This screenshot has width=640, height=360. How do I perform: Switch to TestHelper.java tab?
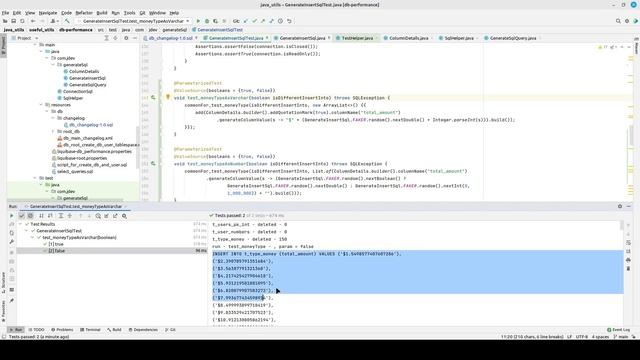[357, 38]
